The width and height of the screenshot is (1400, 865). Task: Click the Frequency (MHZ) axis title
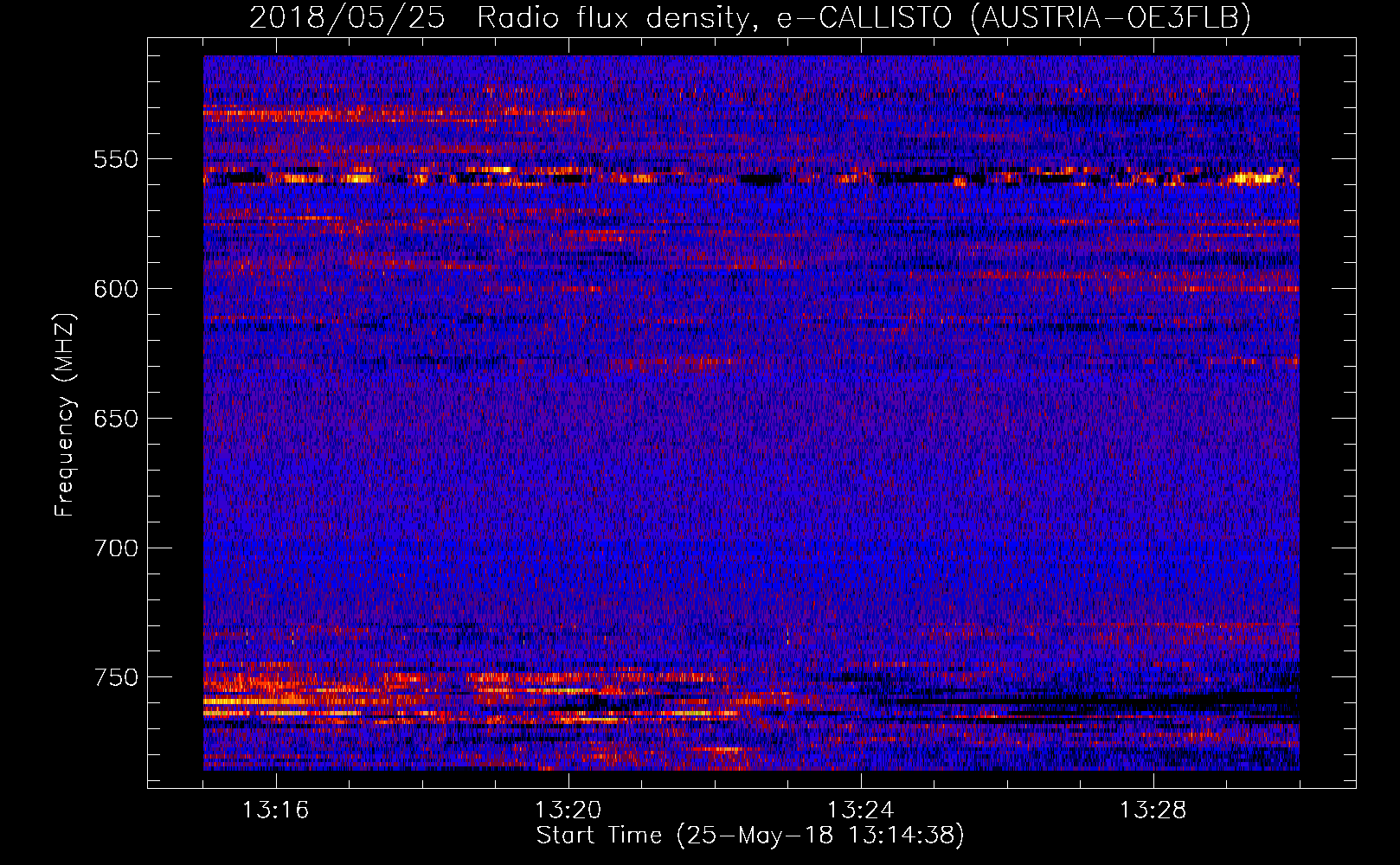point(65,414)
